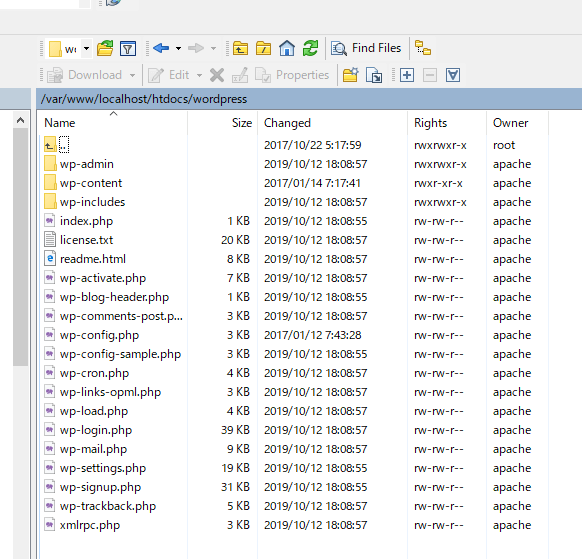The height and width of the screenshot is (559, 582).
Task: Go to the home directory icon
Action: coord(287,49)
